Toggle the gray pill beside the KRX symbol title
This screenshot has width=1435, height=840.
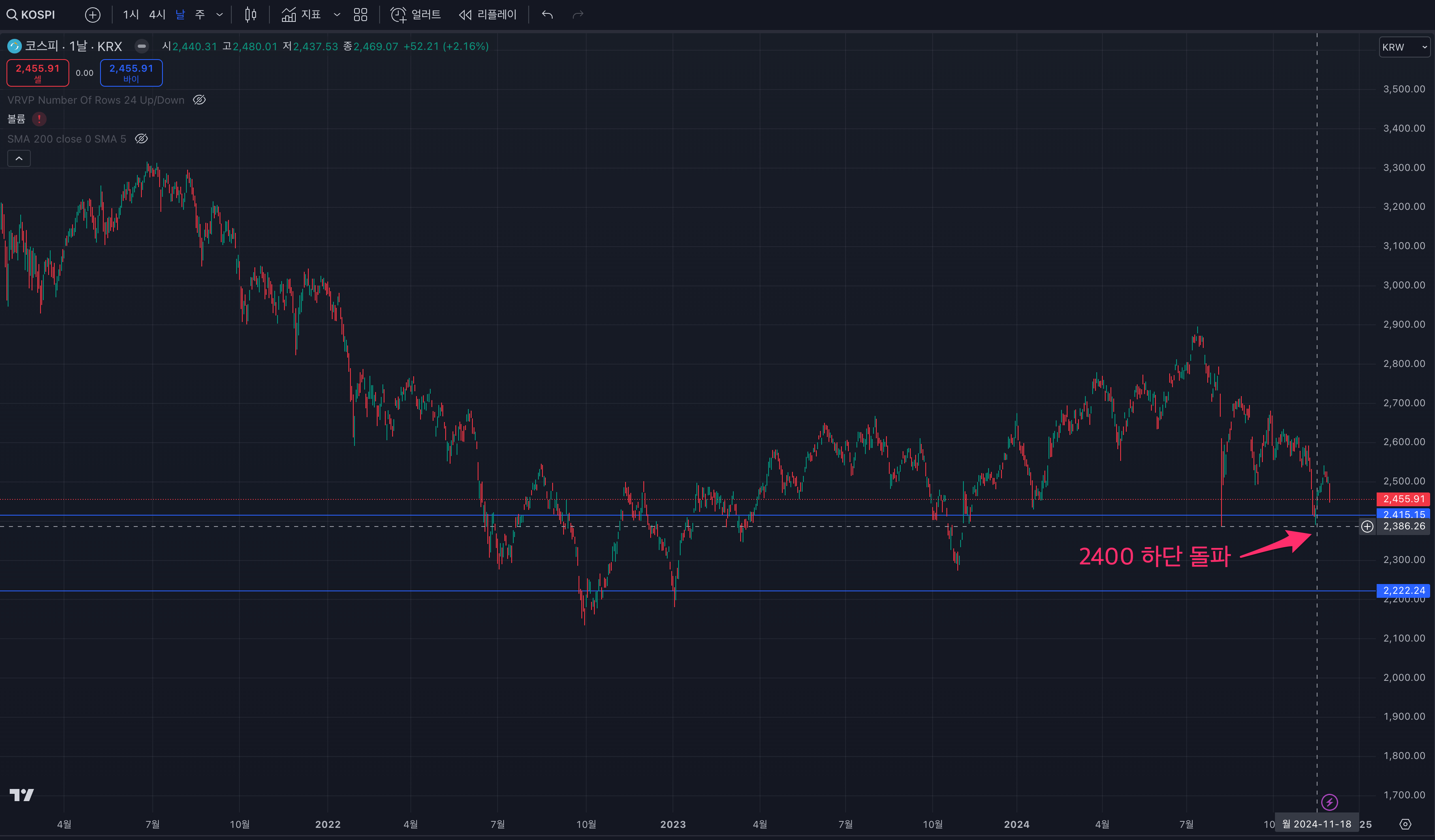click(142, 46)
